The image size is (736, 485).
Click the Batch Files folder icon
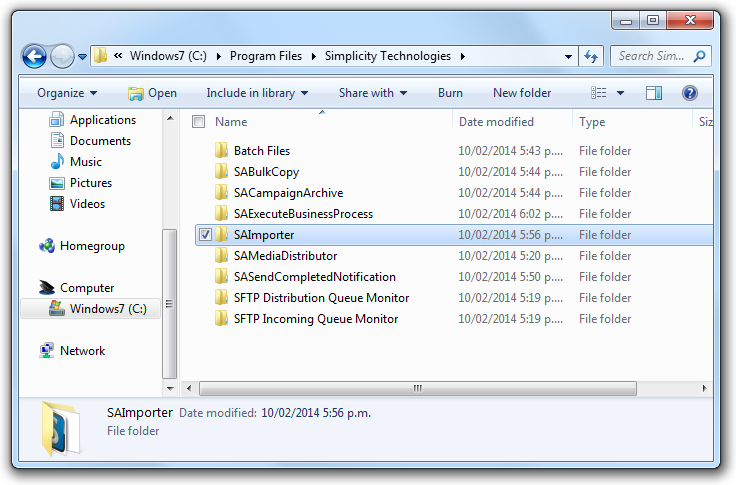221,150
